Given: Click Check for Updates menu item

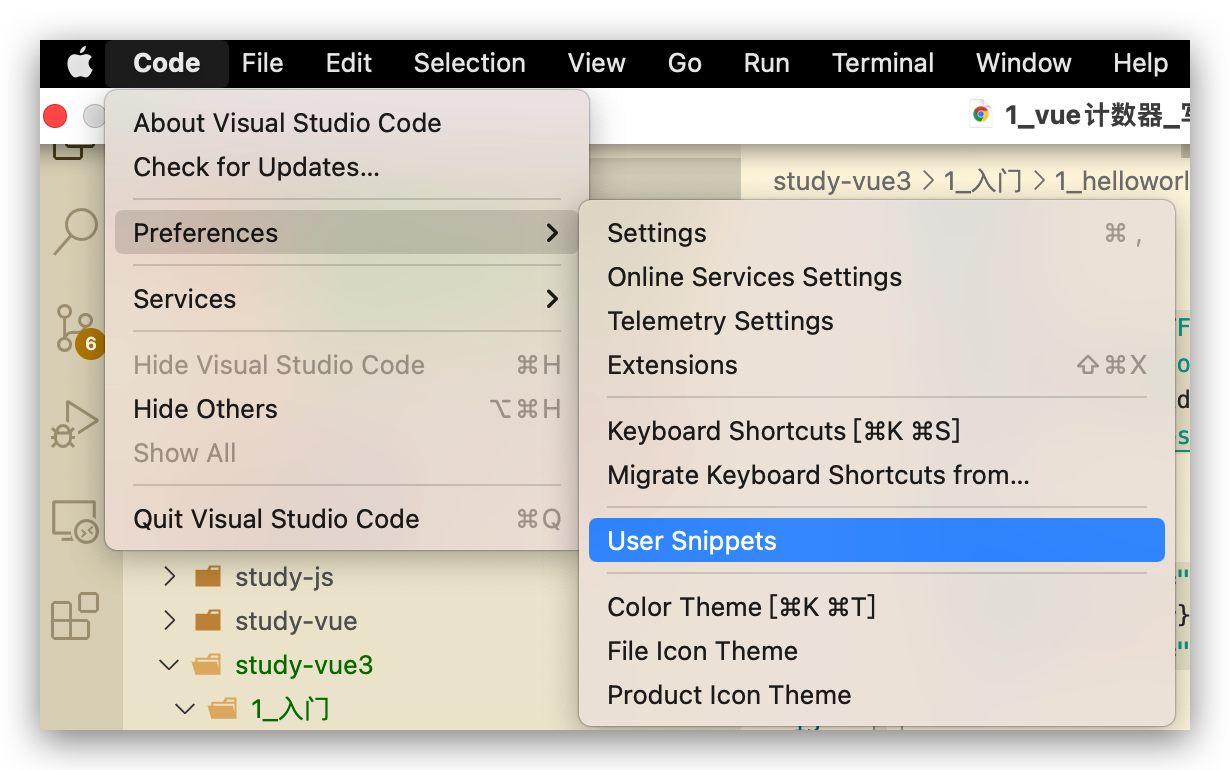Looking at the screenshot, I should 257,167.
